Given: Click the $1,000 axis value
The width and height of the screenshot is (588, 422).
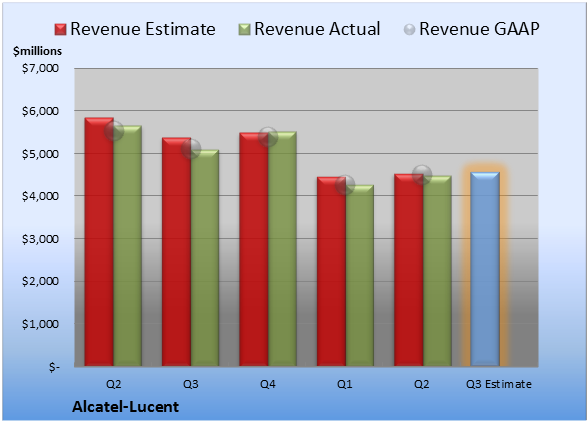Looking at the screenshot, I should 40,324.
